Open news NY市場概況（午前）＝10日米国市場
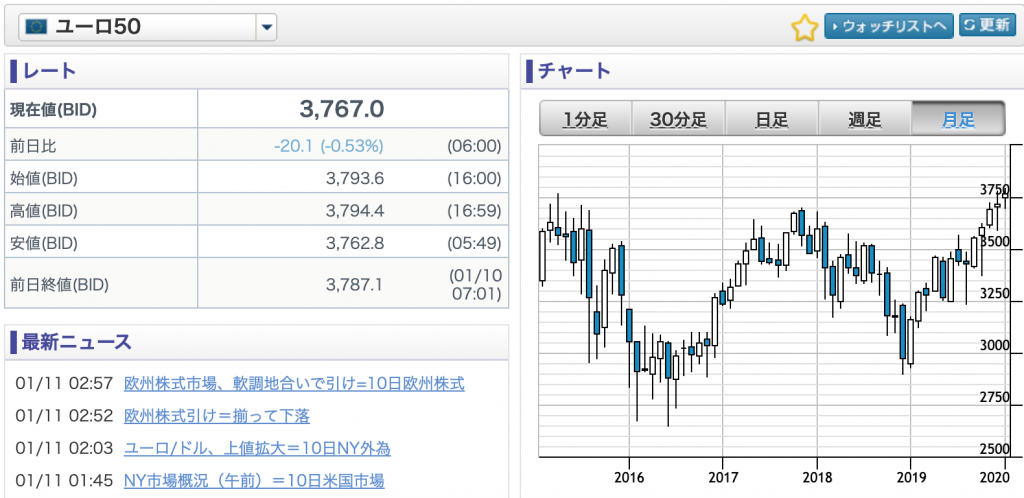The image size is (1024, 498). (253, 481)
